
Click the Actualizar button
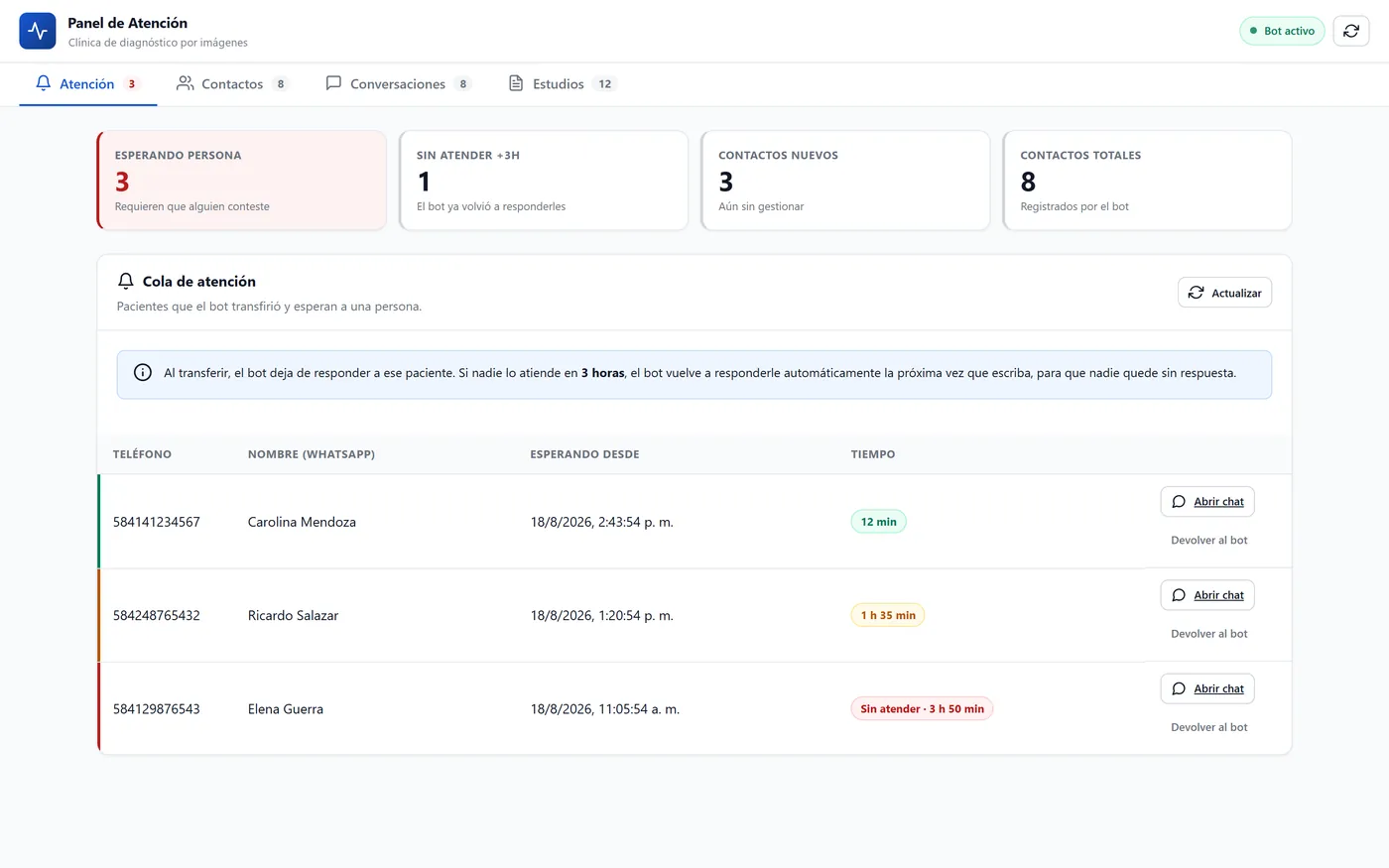point(1224,293)
